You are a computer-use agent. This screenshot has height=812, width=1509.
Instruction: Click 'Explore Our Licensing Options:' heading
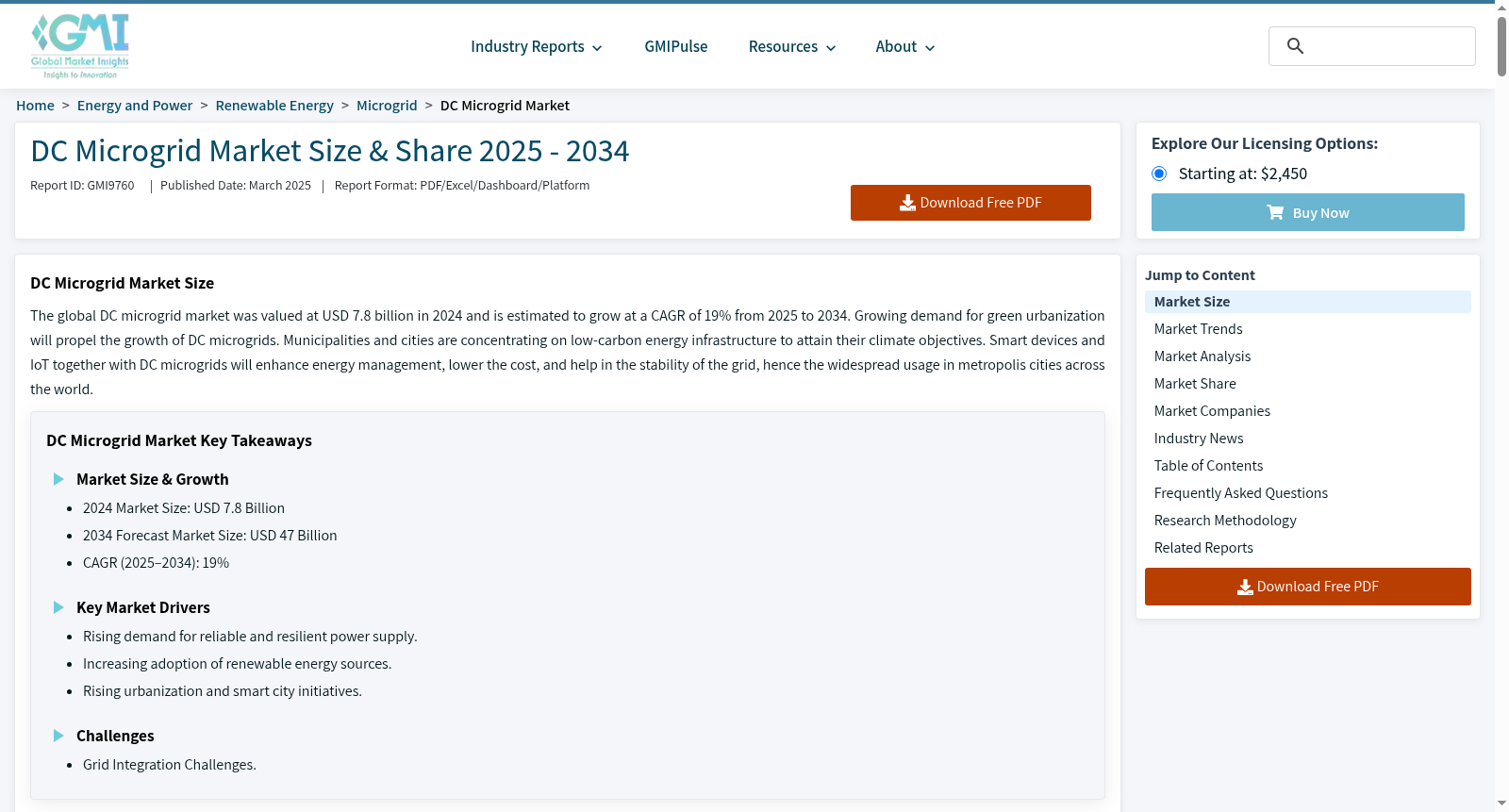point(1265,143)
